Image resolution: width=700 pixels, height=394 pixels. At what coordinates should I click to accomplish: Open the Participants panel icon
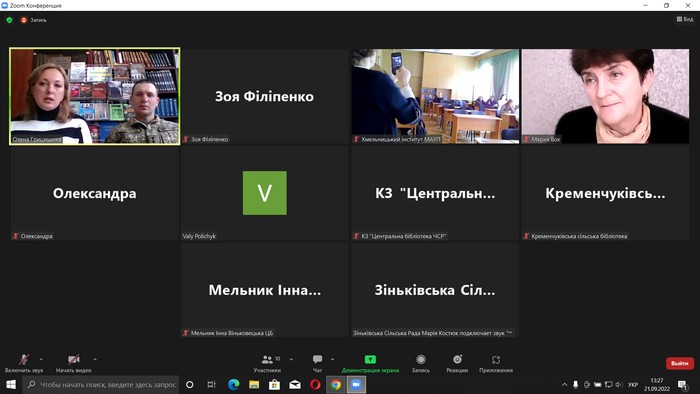click(267, 359)
